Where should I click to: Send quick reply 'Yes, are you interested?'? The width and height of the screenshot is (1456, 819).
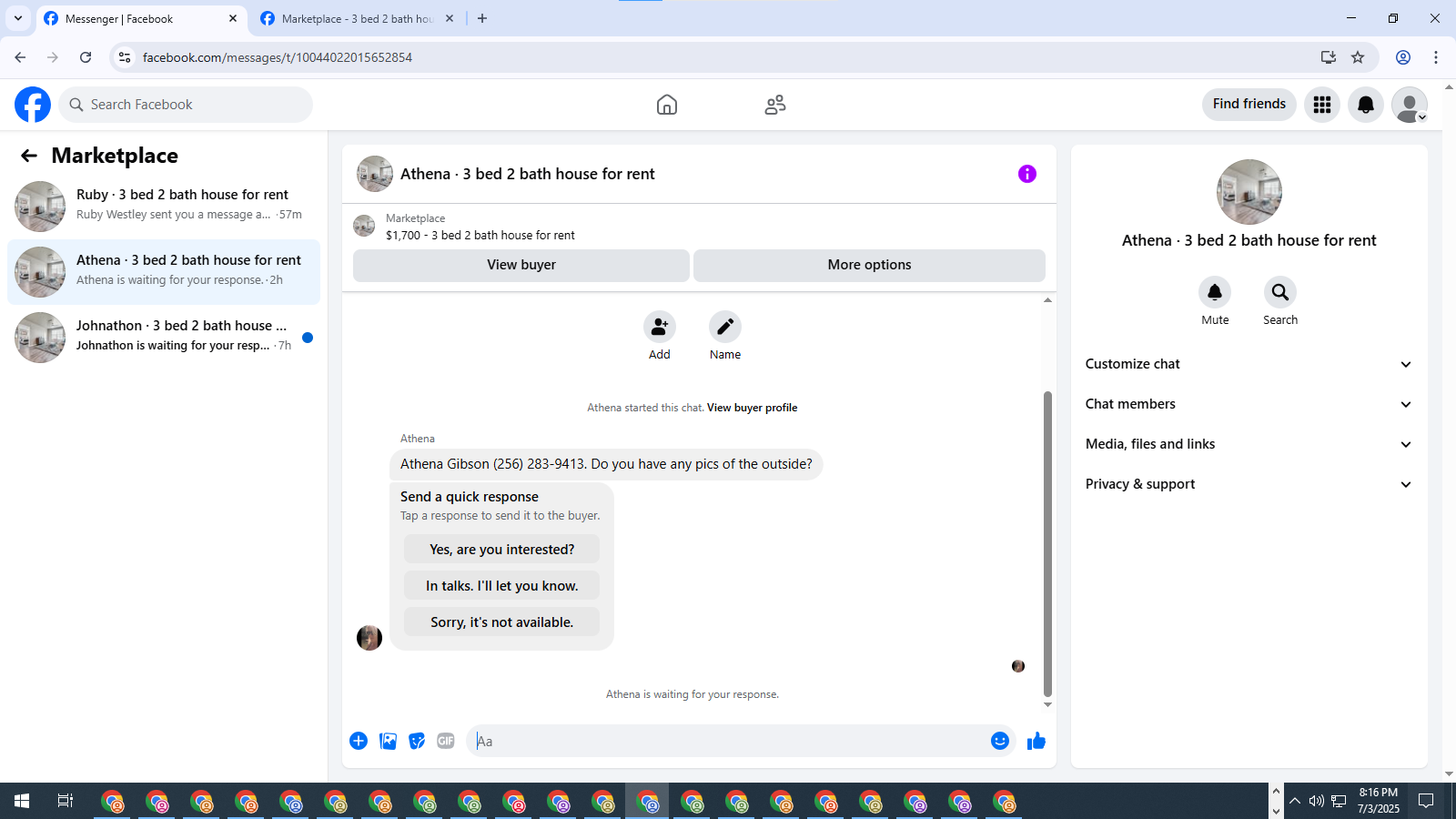click(x=501, y=550)
